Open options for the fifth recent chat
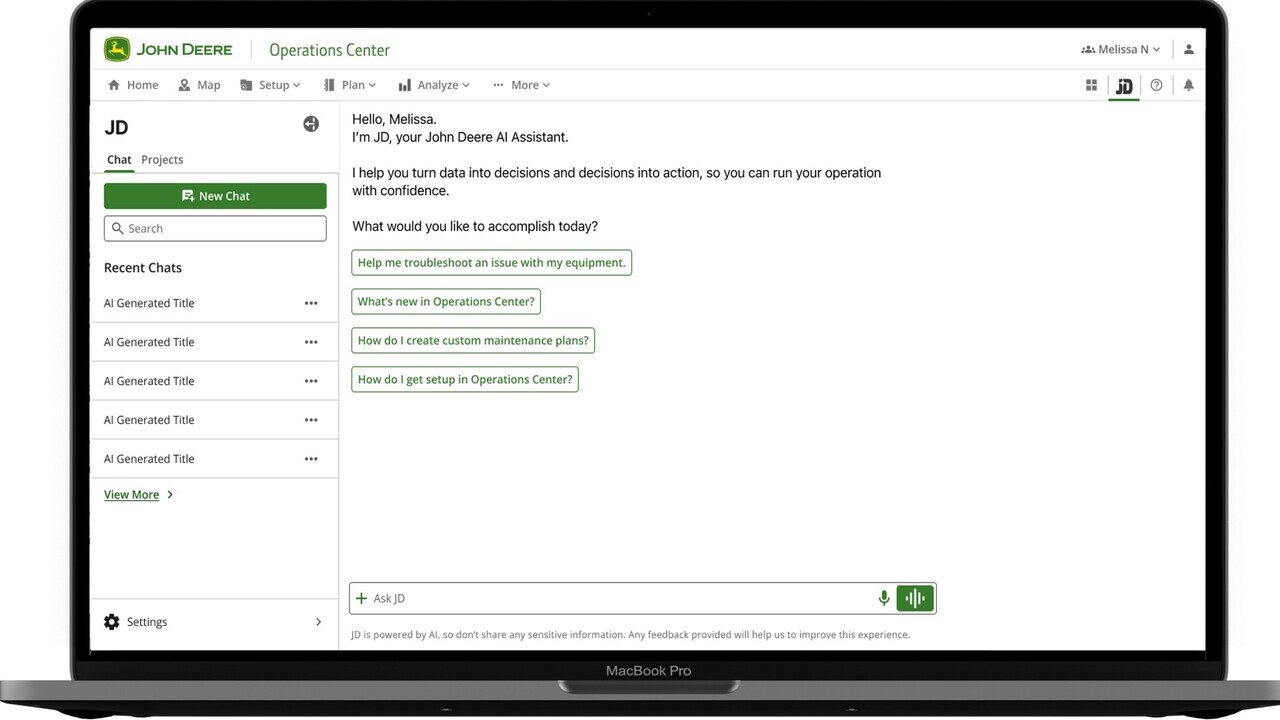This screenshot has height=720, width=1280. click(311, 459)
